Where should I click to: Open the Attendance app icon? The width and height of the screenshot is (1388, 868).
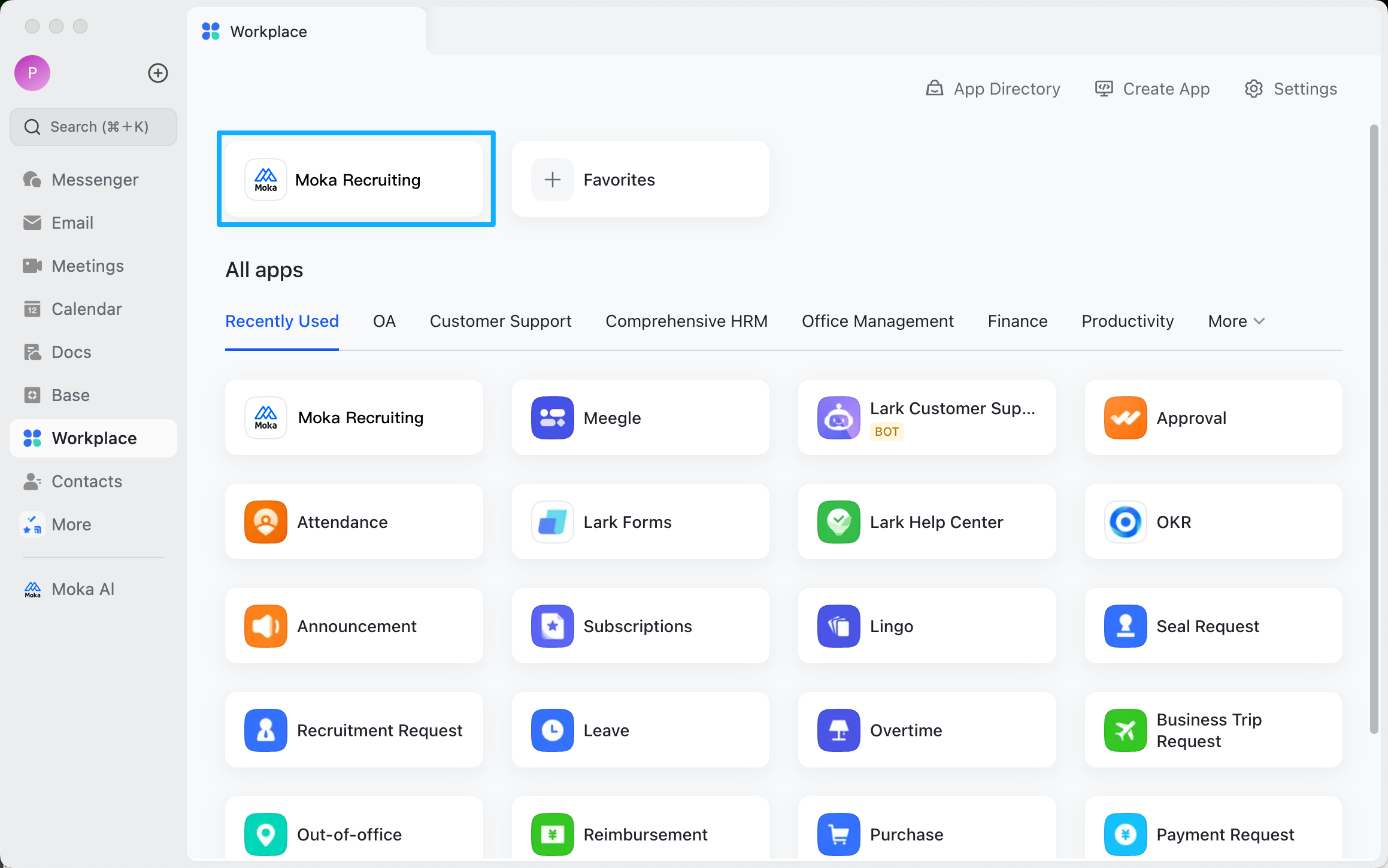266,522
